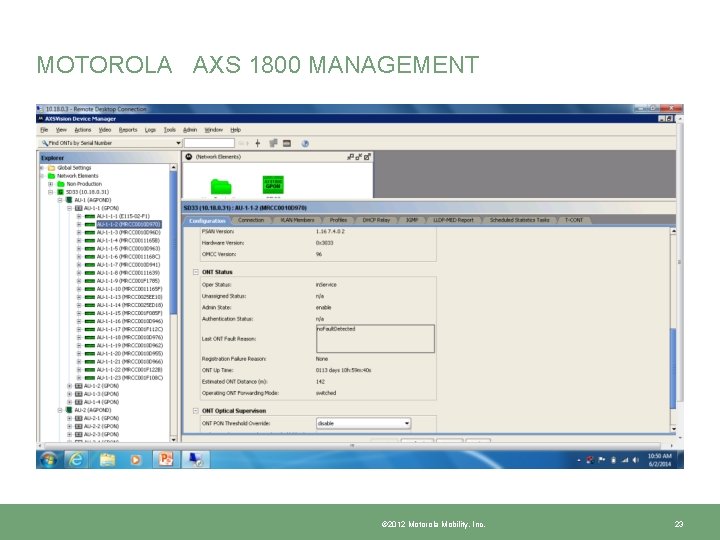This screenshot has width=720, height=540.
Task: Click the network devices toolbar icon
Action: pyautogui.click(x=273, y=143)
